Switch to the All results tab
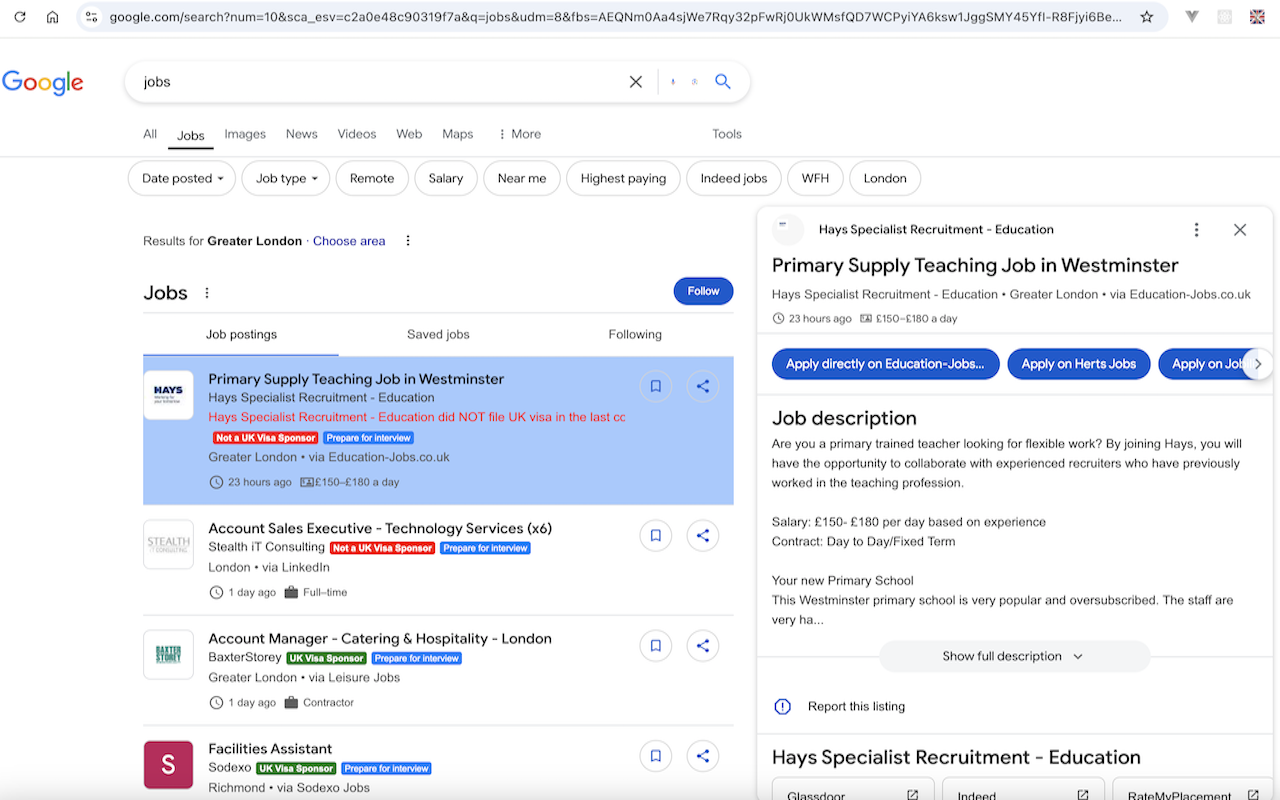The width and height of the screenshot is (1280, 800). (150, 134)
